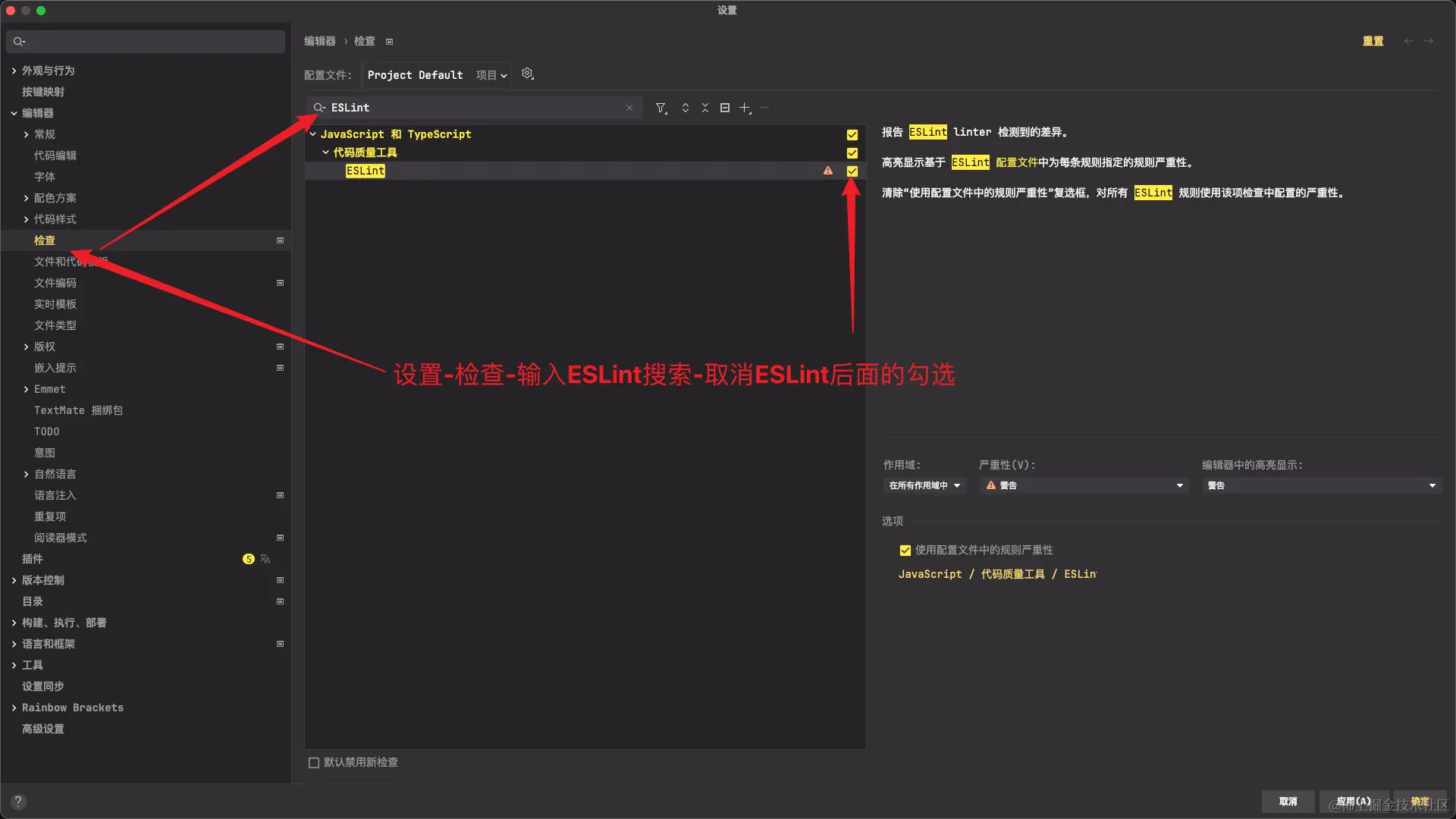1456x819 pixels.
Task: Click the 取消 button
Action: (x=1288, y=802)
